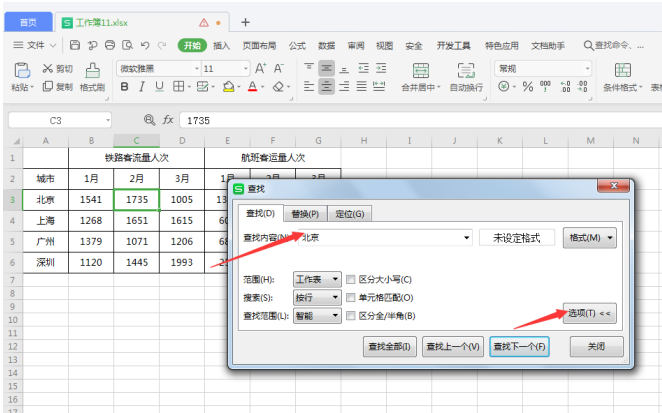Open the 格式(M) dropdown button
This screenshot has height=413, width=662.
tap(589, 238)
